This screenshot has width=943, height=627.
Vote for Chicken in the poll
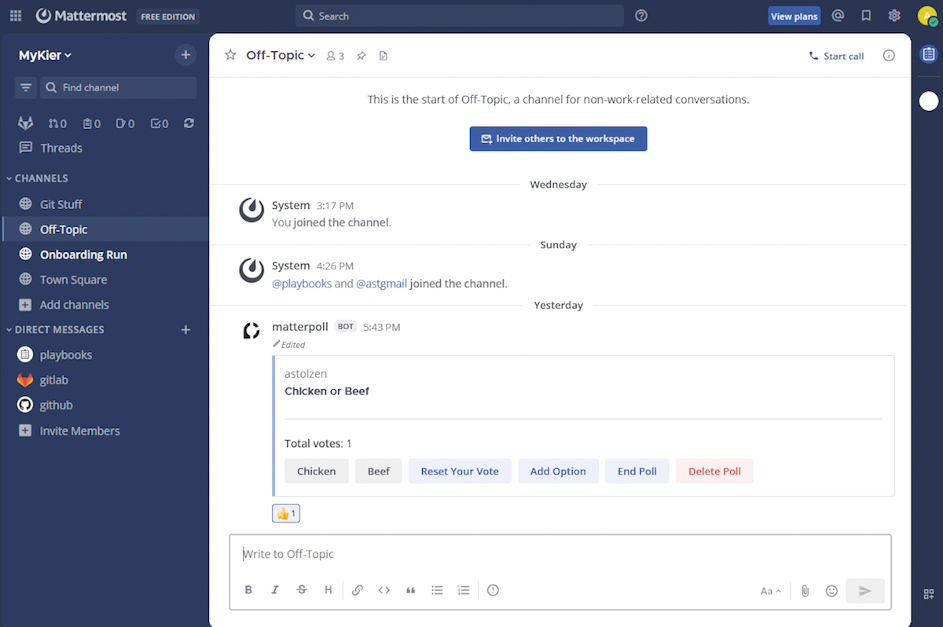click(x=316, y=471)
